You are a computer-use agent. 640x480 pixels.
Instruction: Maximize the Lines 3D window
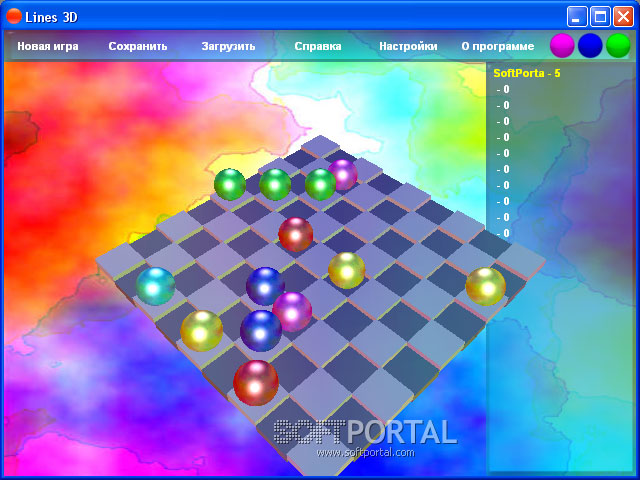(x=600, y=17)
